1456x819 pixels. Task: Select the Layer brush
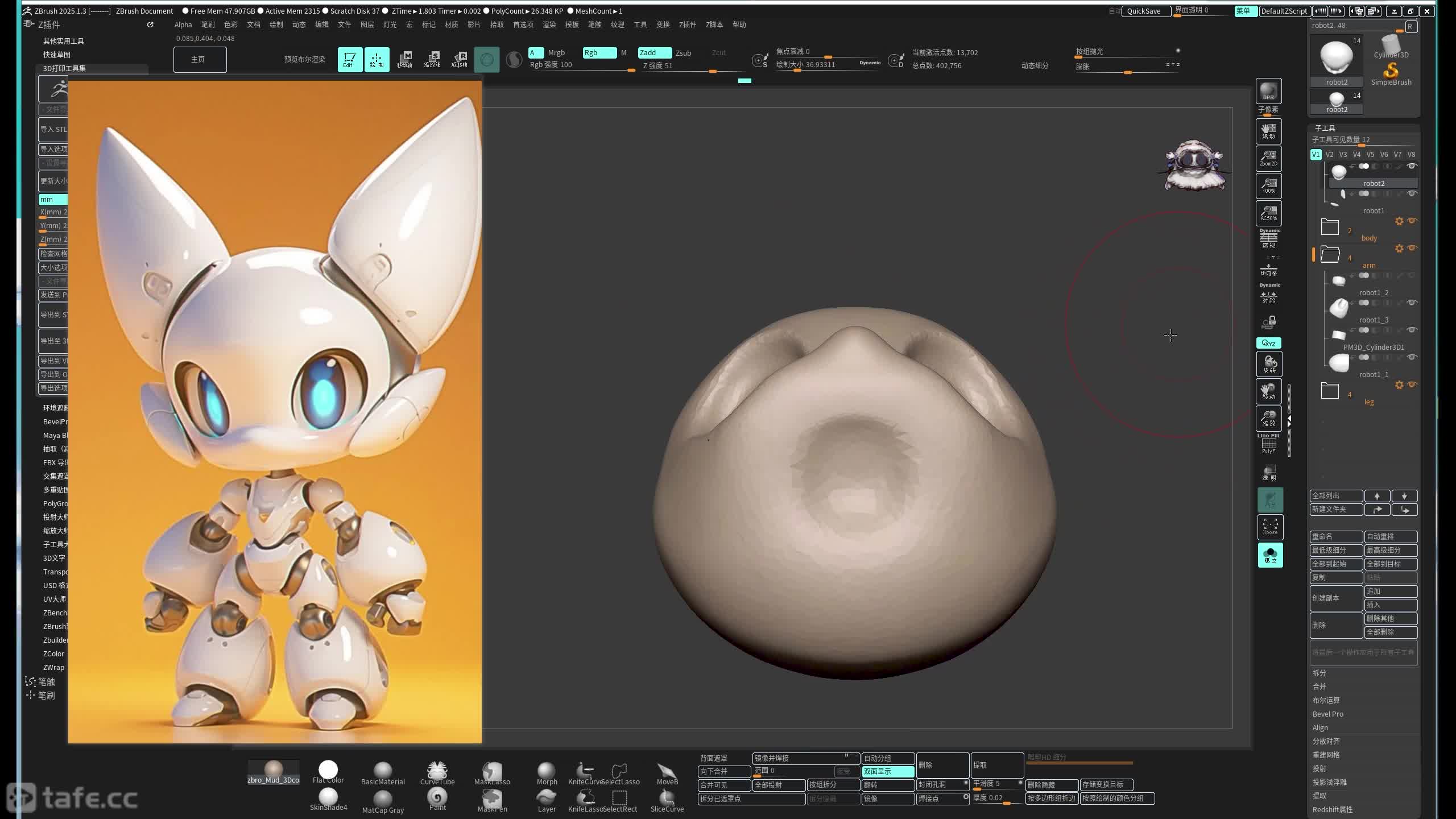547,801
